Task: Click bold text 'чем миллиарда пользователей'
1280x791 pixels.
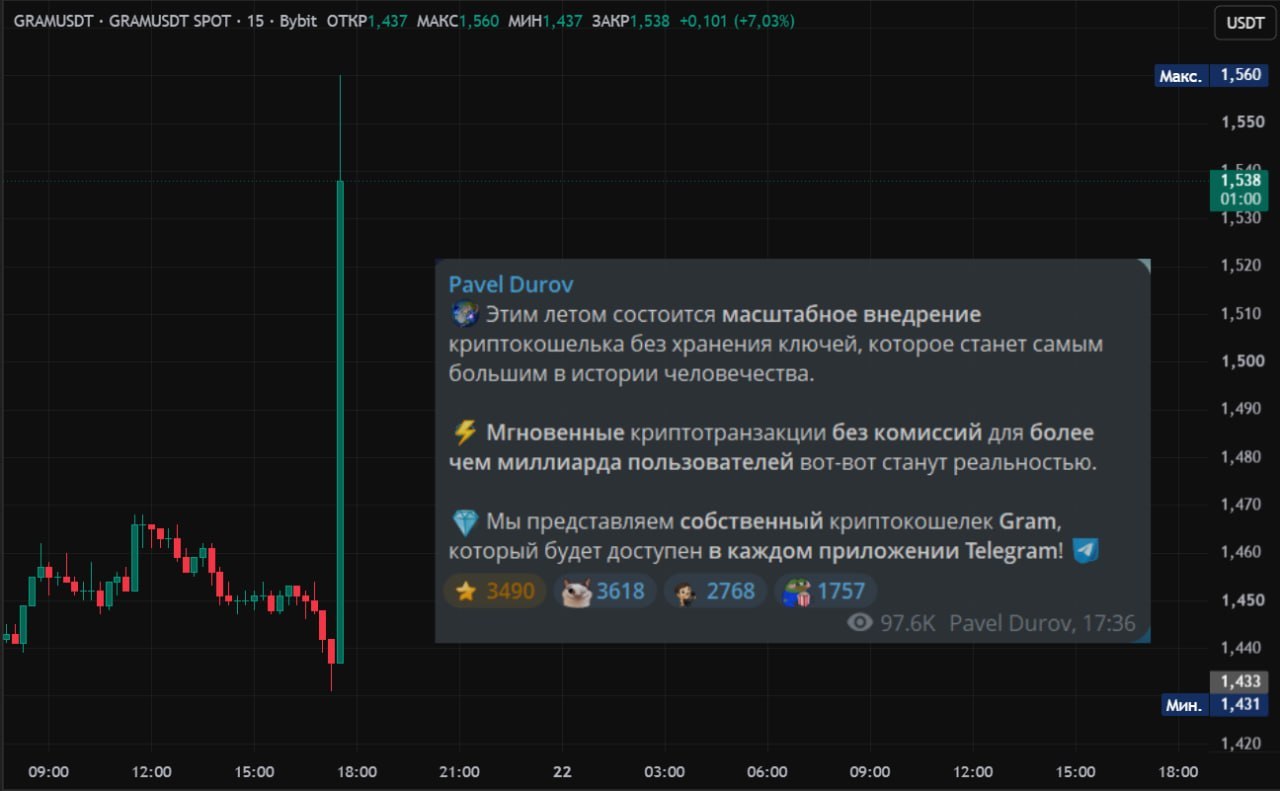Action: 622,463
